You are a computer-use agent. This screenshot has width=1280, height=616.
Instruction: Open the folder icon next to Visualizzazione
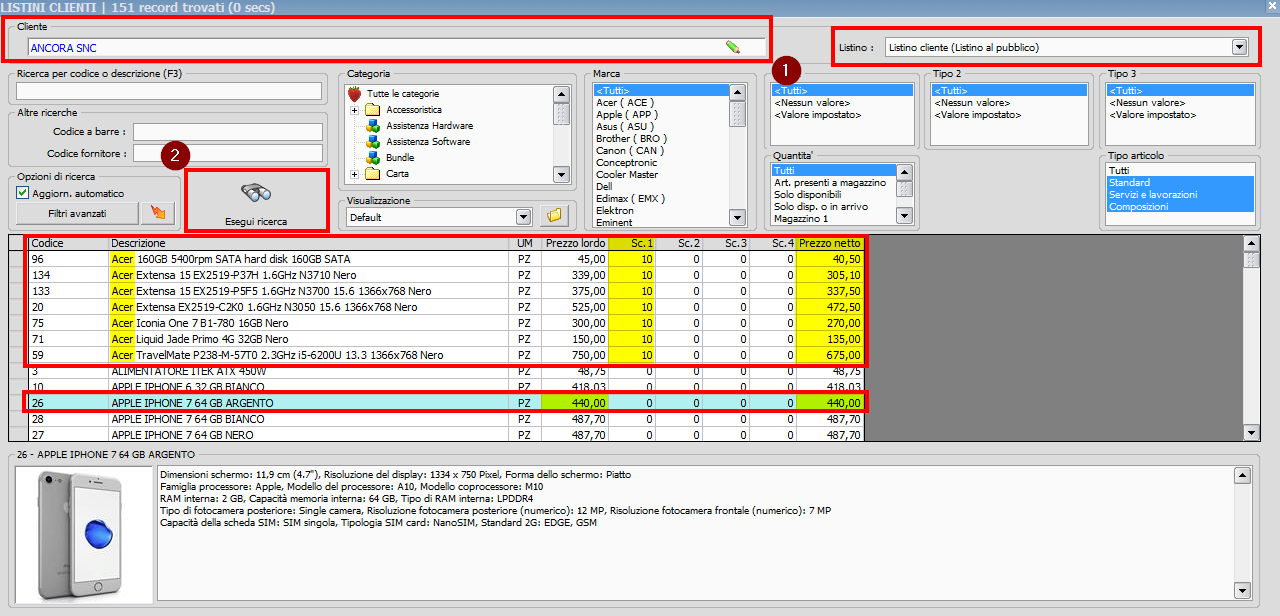[x=554, y=216]
